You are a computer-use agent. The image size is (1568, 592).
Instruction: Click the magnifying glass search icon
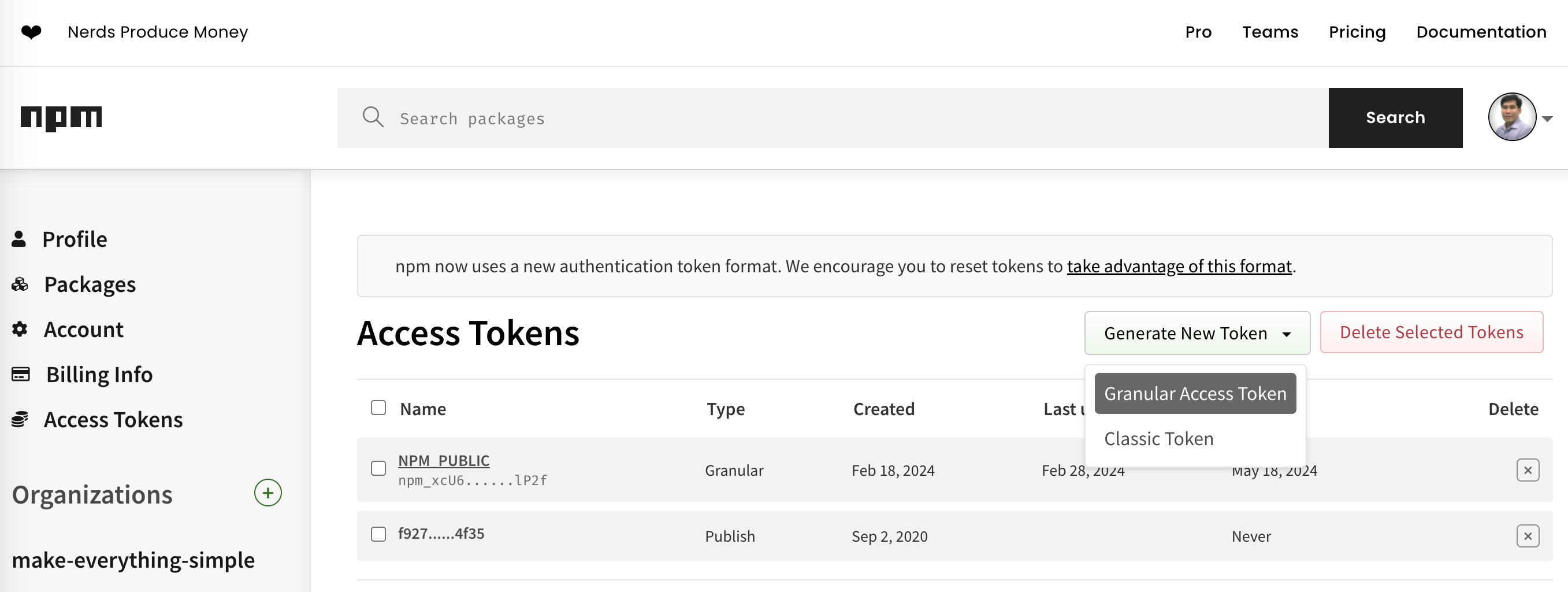point(373,117)
